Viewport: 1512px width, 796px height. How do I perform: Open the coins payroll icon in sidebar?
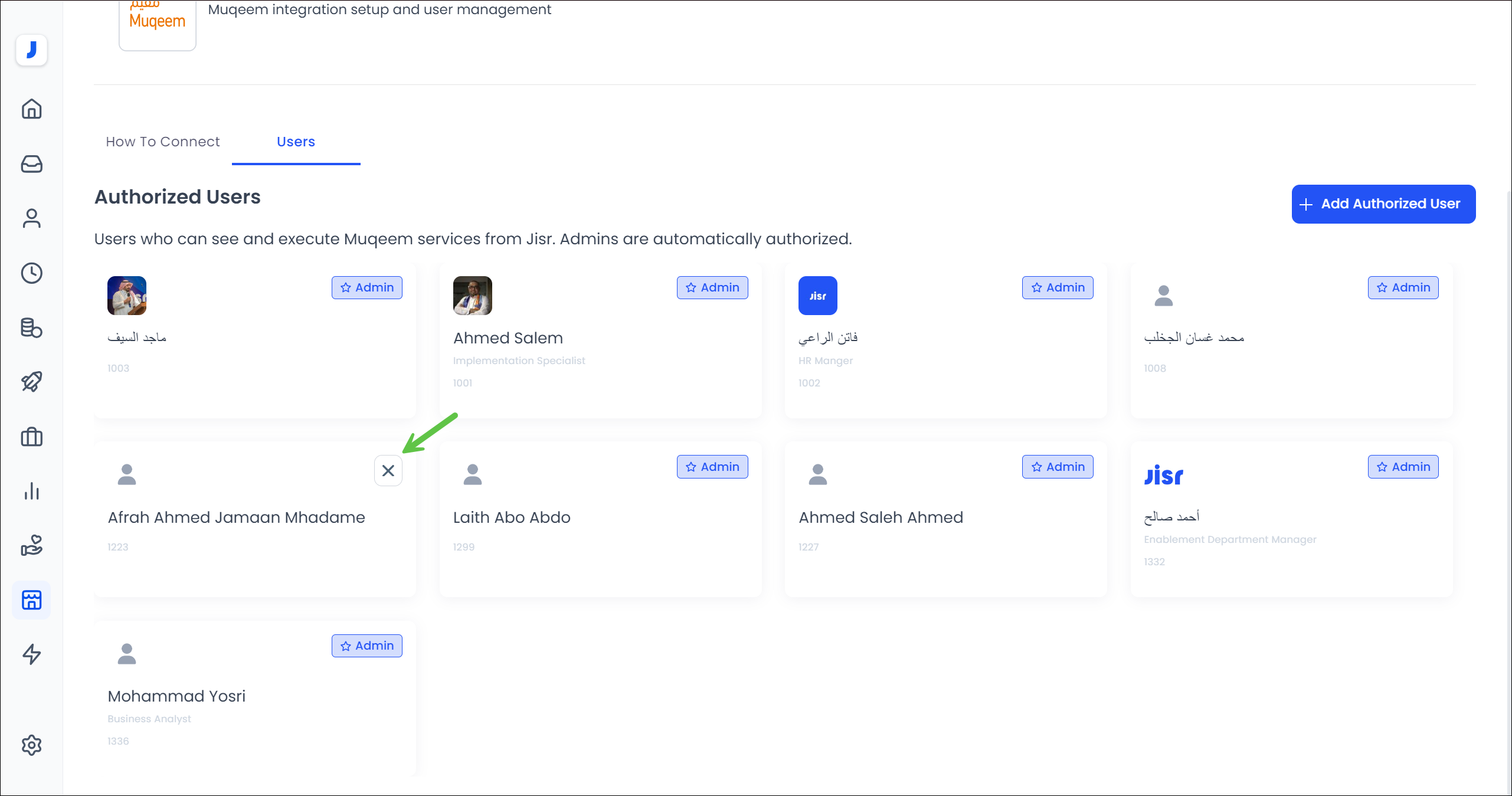tap(31, 327)
